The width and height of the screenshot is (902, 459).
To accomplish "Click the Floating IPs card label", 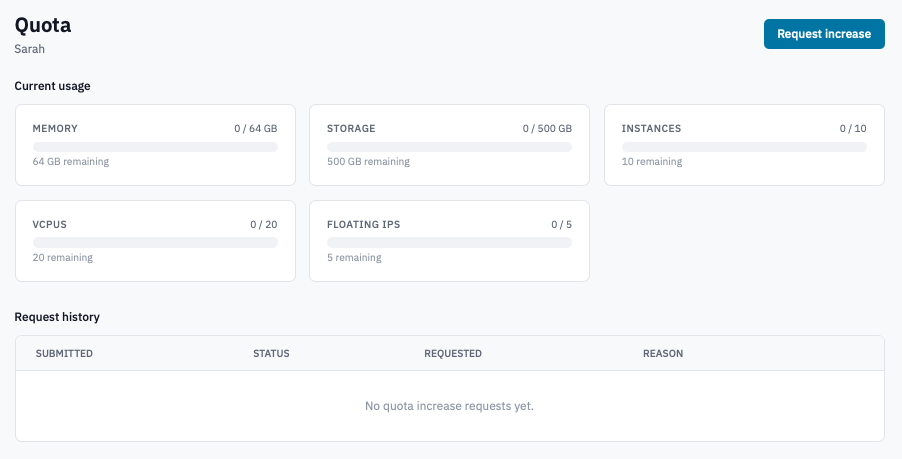I will (364, 224).
